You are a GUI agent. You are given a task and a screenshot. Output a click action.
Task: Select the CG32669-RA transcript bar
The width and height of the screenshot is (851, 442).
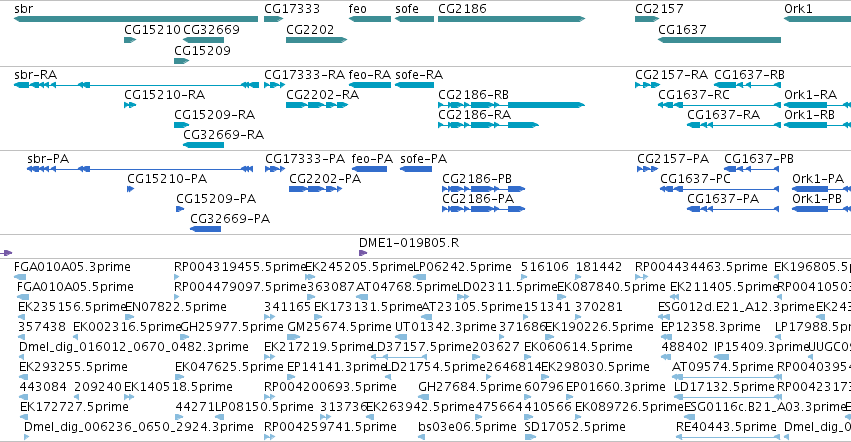click(204, 145)
